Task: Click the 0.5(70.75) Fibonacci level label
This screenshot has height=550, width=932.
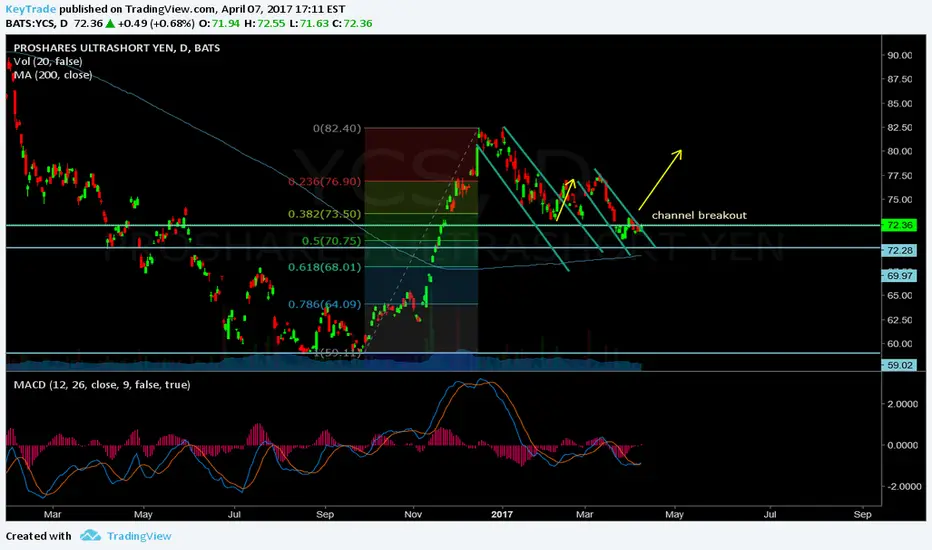Action: point(332,241)
